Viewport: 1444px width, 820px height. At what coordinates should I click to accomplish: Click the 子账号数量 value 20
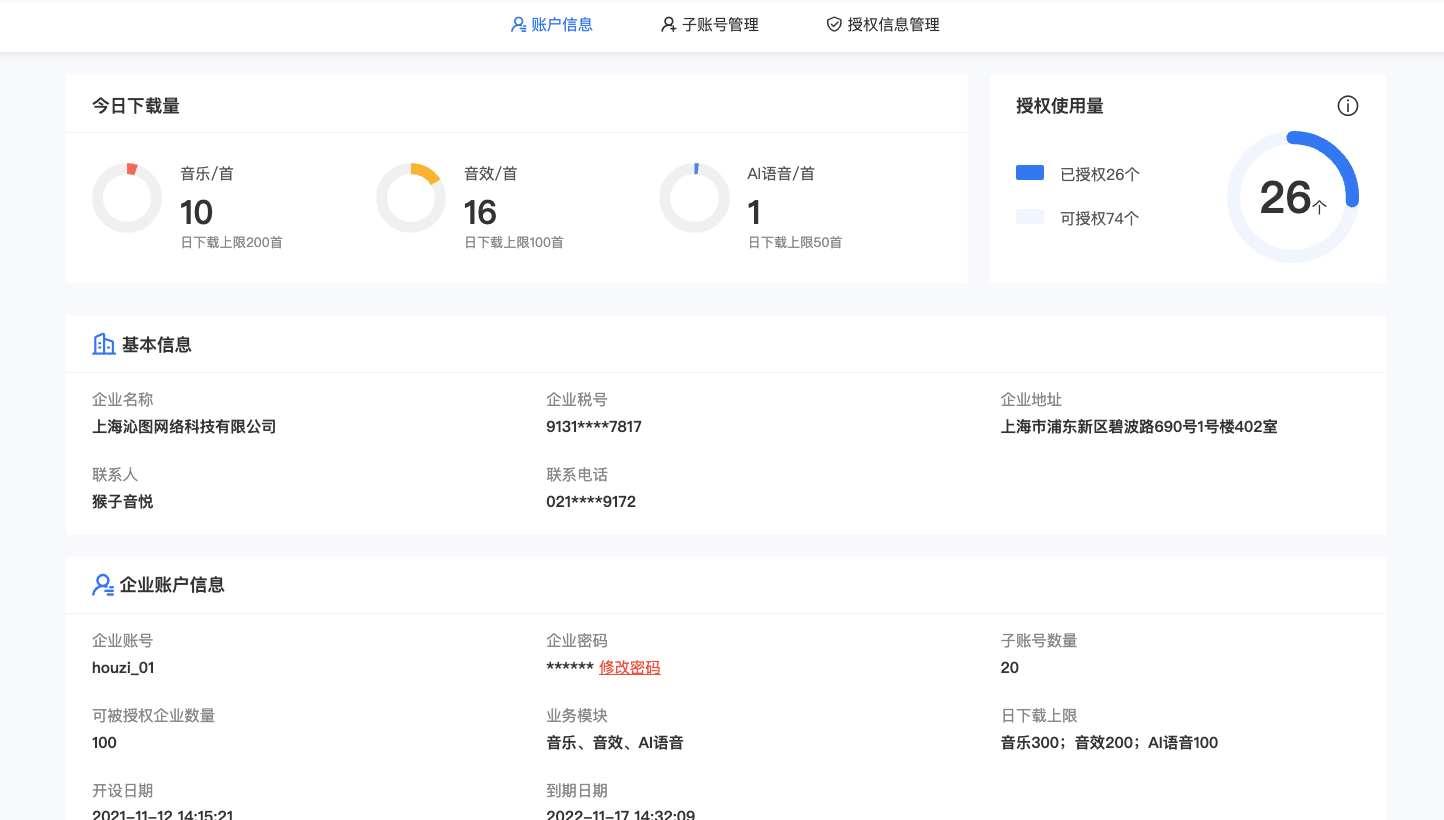[x=1010, y=668]
